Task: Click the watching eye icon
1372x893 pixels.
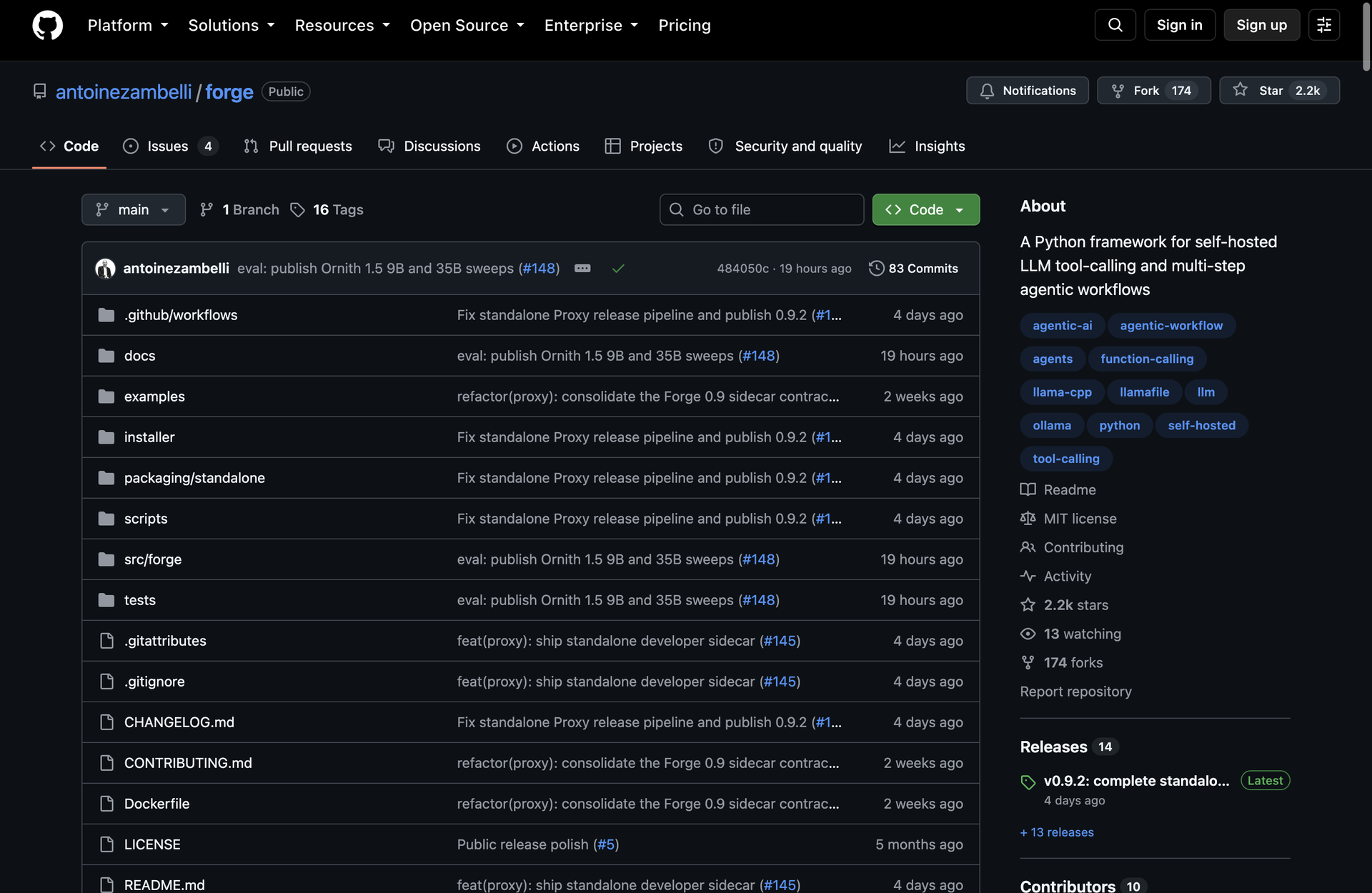Action: click(x=1028, y=634)
